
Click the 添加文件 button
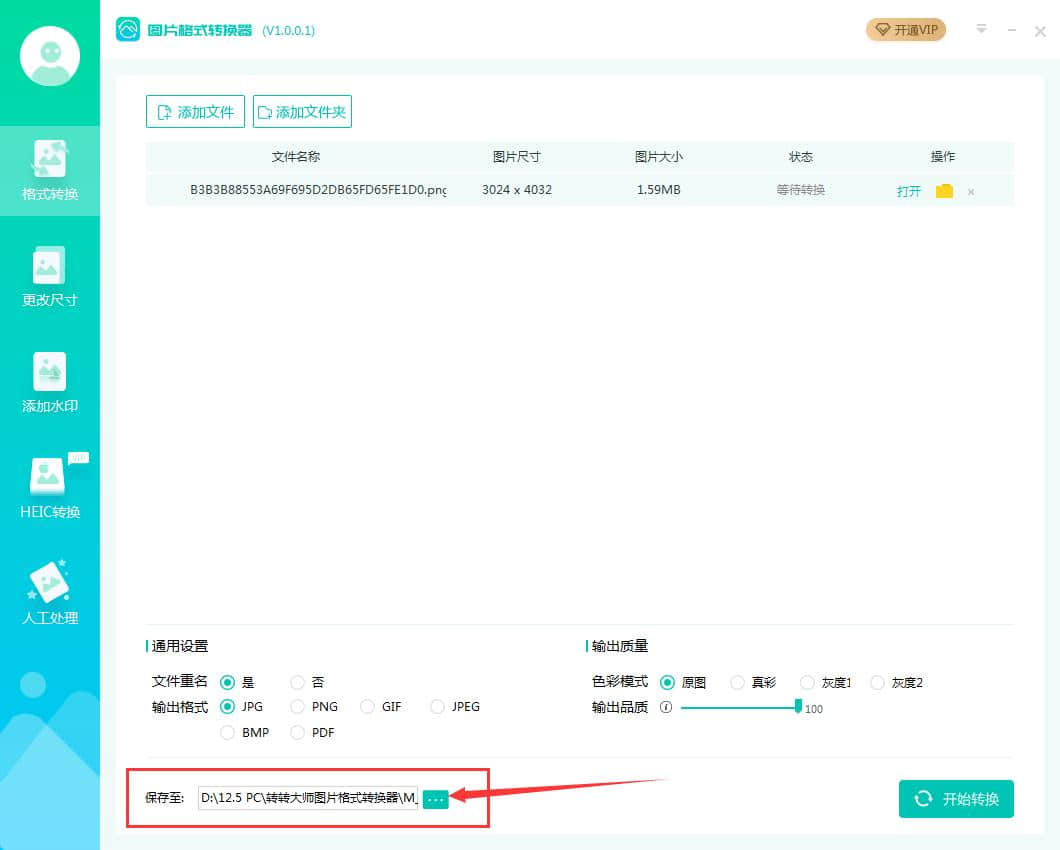point(195,112)
